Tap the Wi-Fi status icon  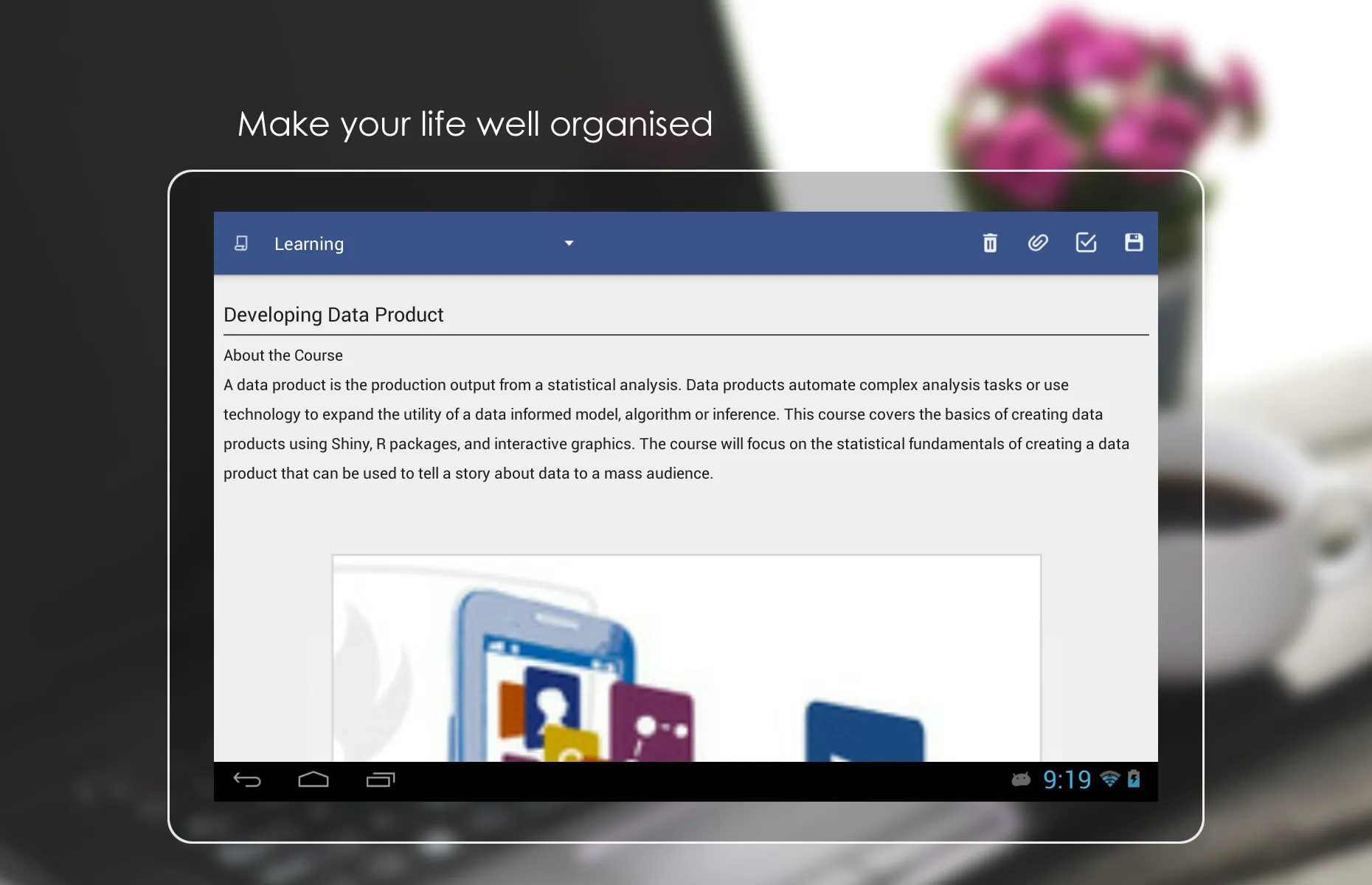pos(1109,780)
